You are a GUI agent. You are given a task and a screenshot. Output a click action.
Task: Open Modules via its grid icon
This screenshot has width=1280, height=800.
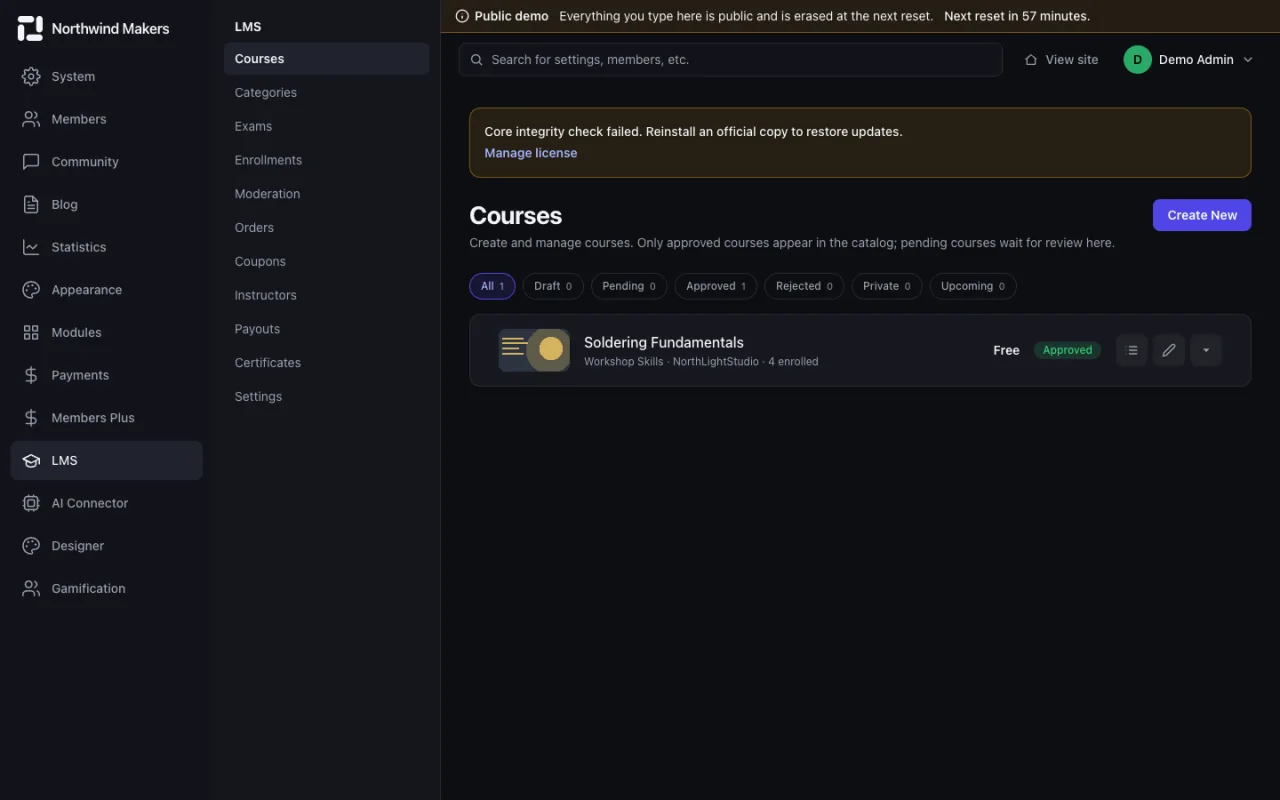[x=31, y=332]
